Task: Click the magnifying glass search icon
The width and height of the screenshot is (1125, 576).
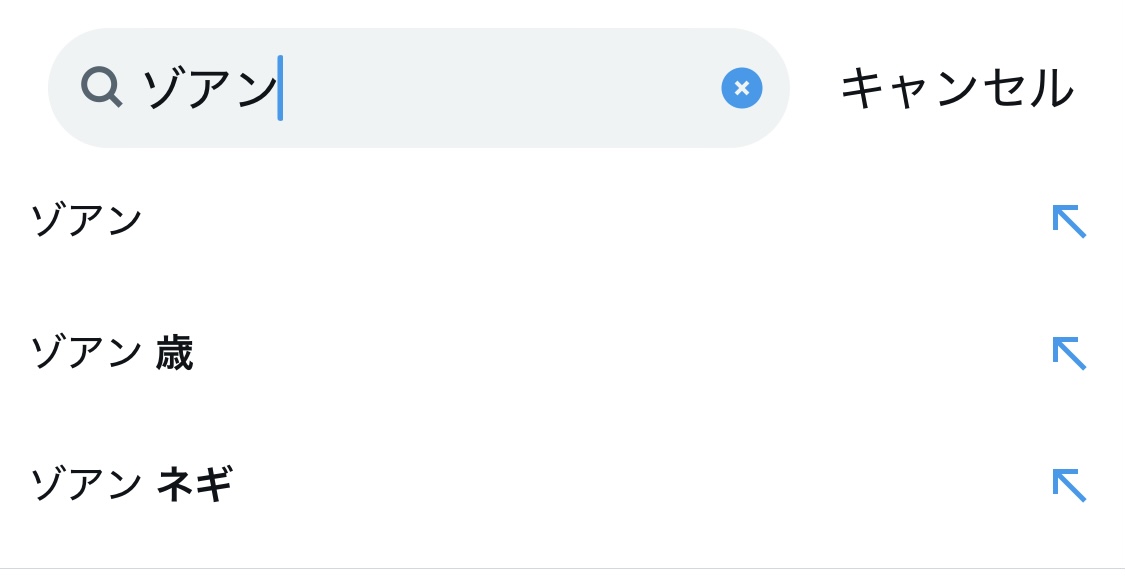Action: point(101,87)
